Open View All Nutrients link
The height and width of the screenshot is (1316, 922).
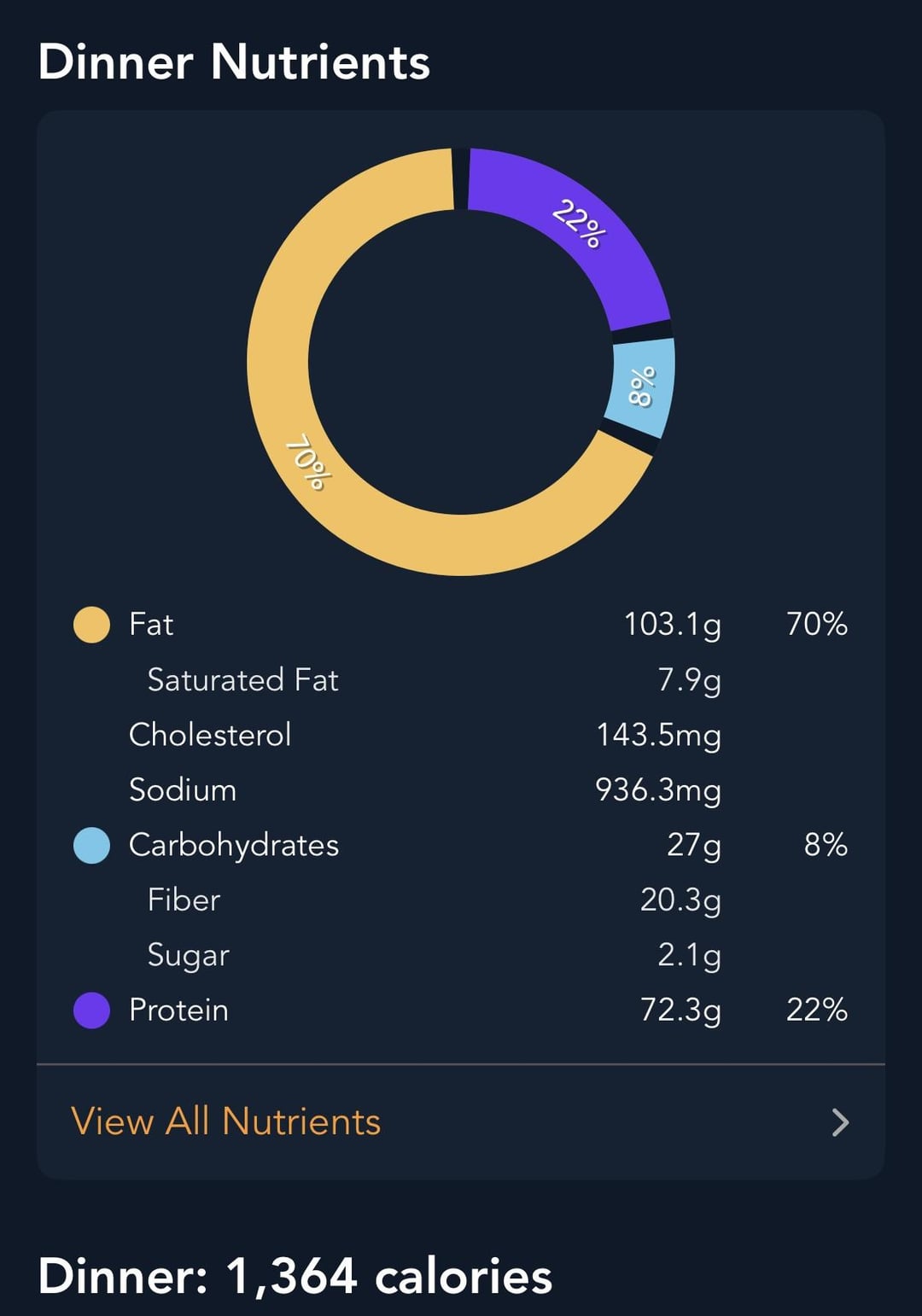(226, 1121)
